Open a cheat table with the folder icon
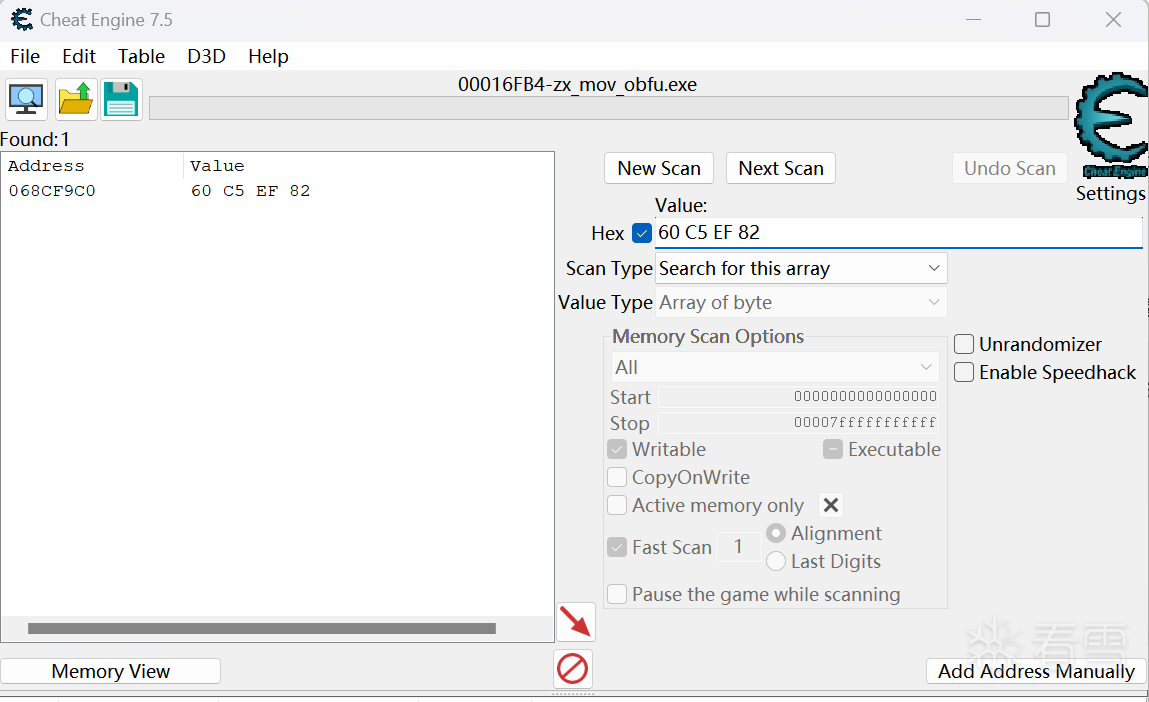 [75, 99]
